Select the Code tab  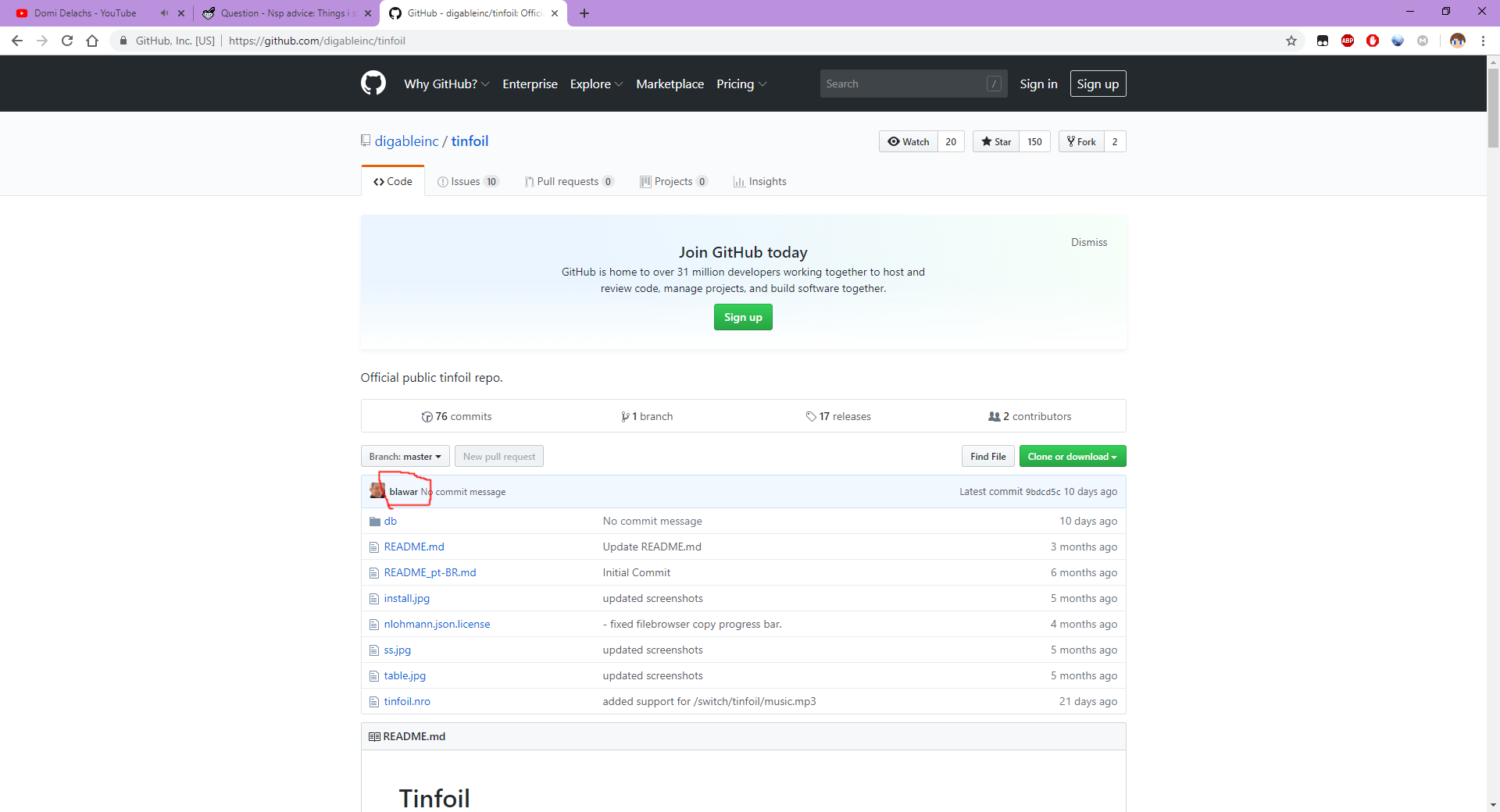click(393, 181)
